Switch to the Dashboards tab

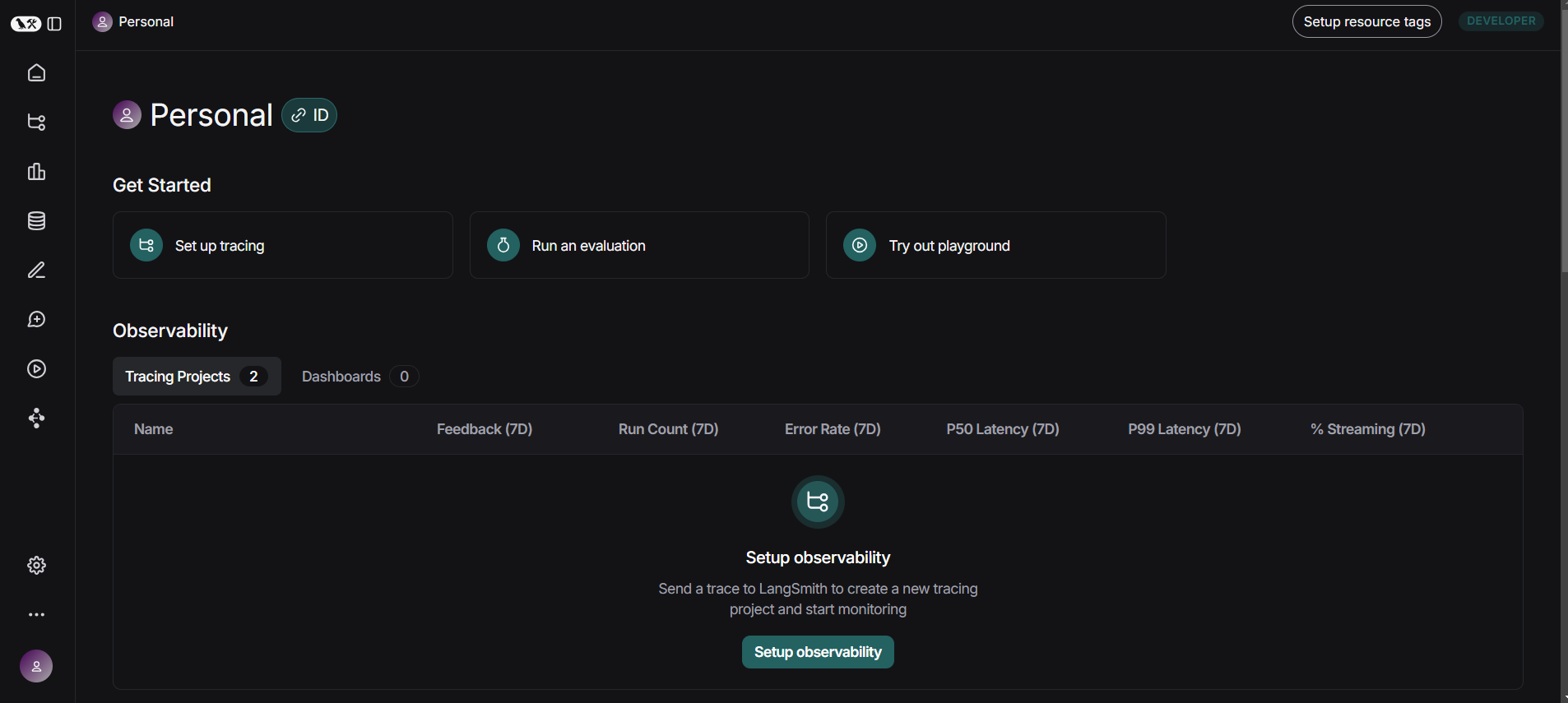click(x=360, y=377)
